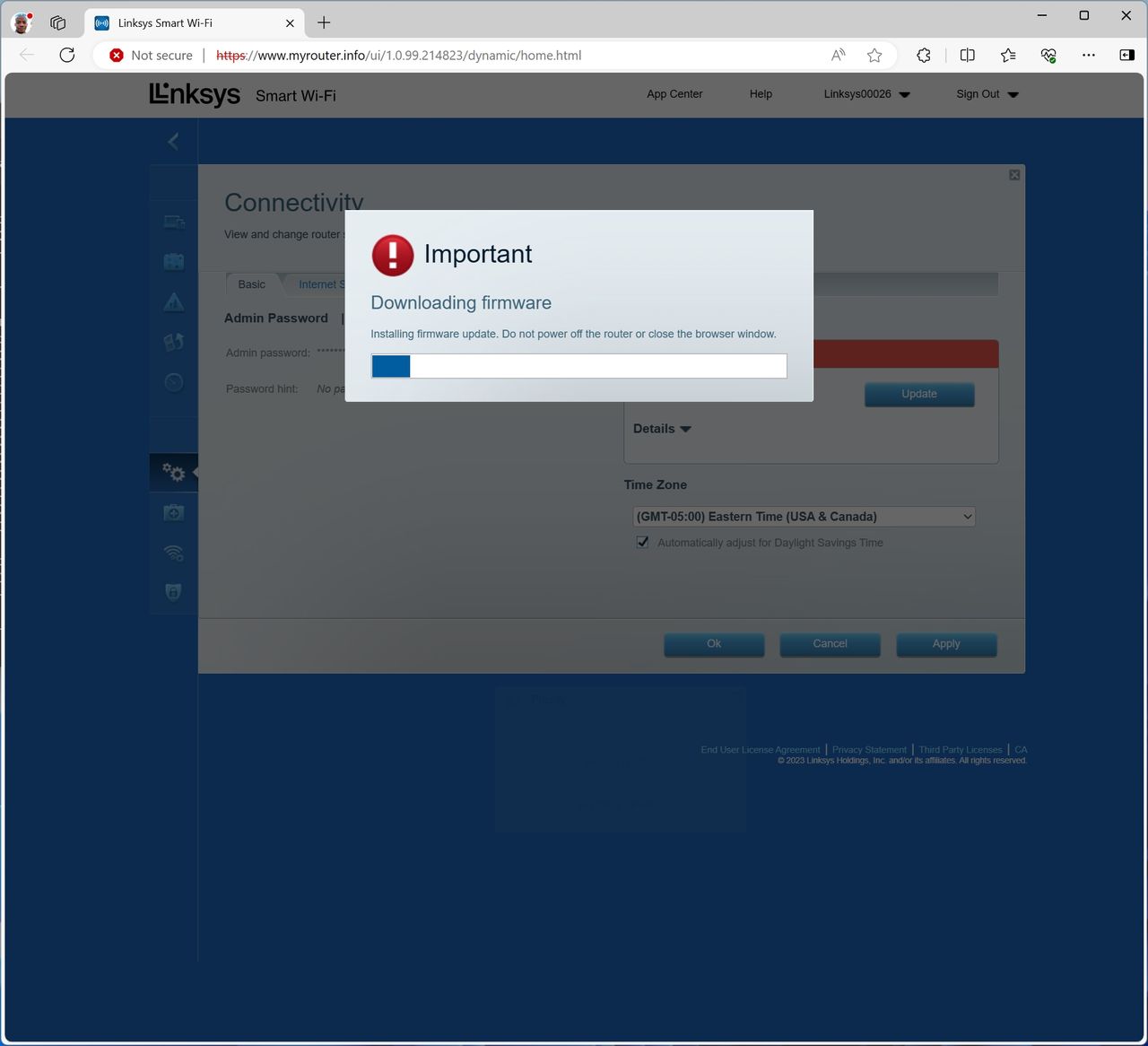
Task: Click the 'Smart Wi-Fi' header text
Action: click(296, 96)
